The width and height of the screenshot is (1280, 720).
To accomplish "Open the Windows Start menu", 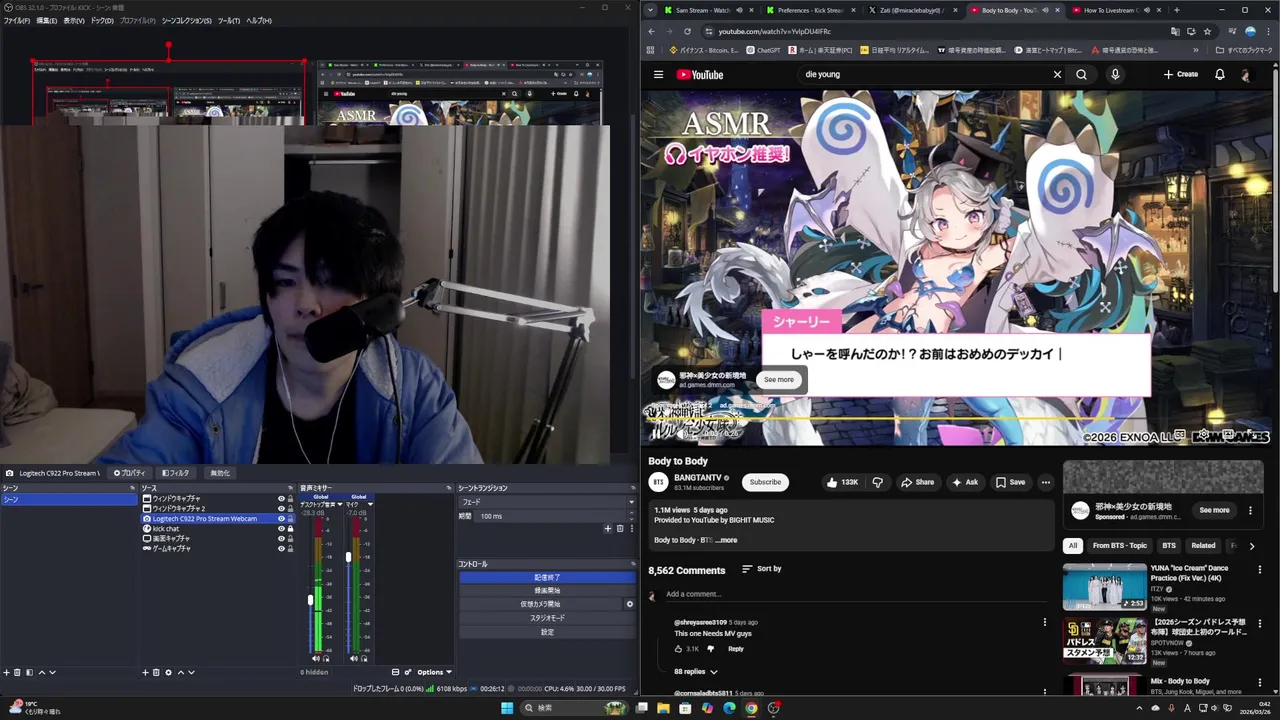I will click(x=507, y=708).
